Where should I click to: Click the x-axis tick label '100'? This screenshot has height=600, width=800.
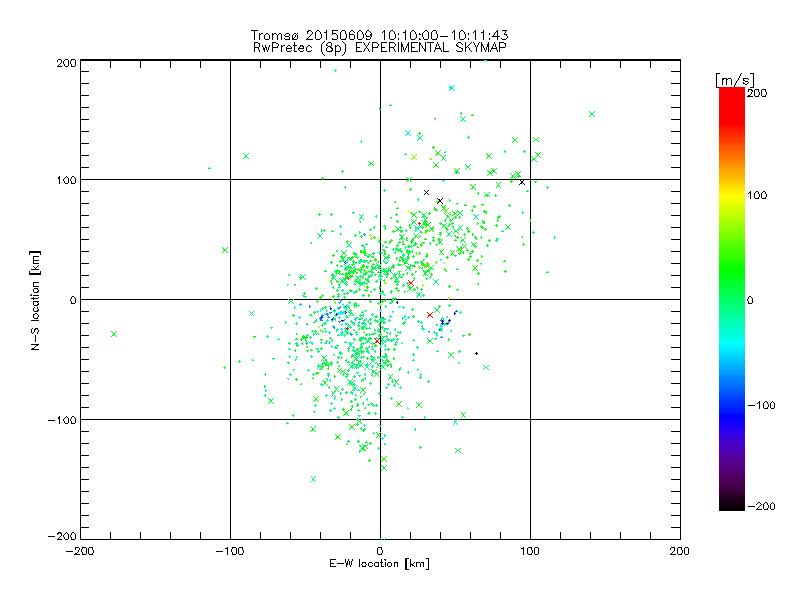pos(530,551)
